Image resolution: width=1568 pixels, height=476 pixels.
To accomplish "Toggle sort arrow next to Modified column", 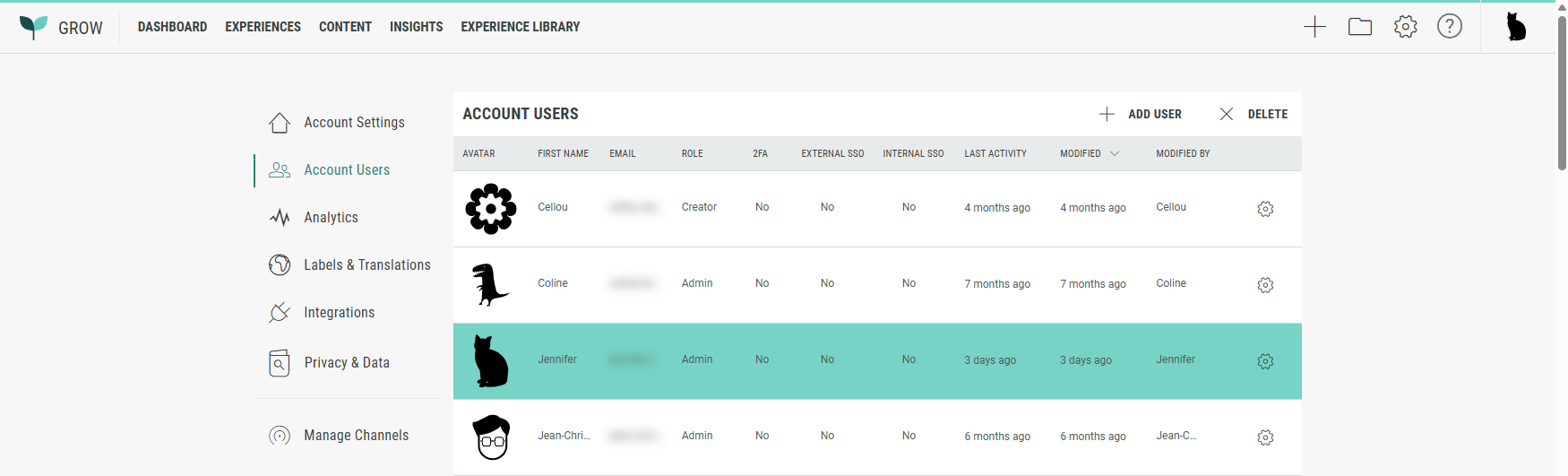I will [1115, 154].
